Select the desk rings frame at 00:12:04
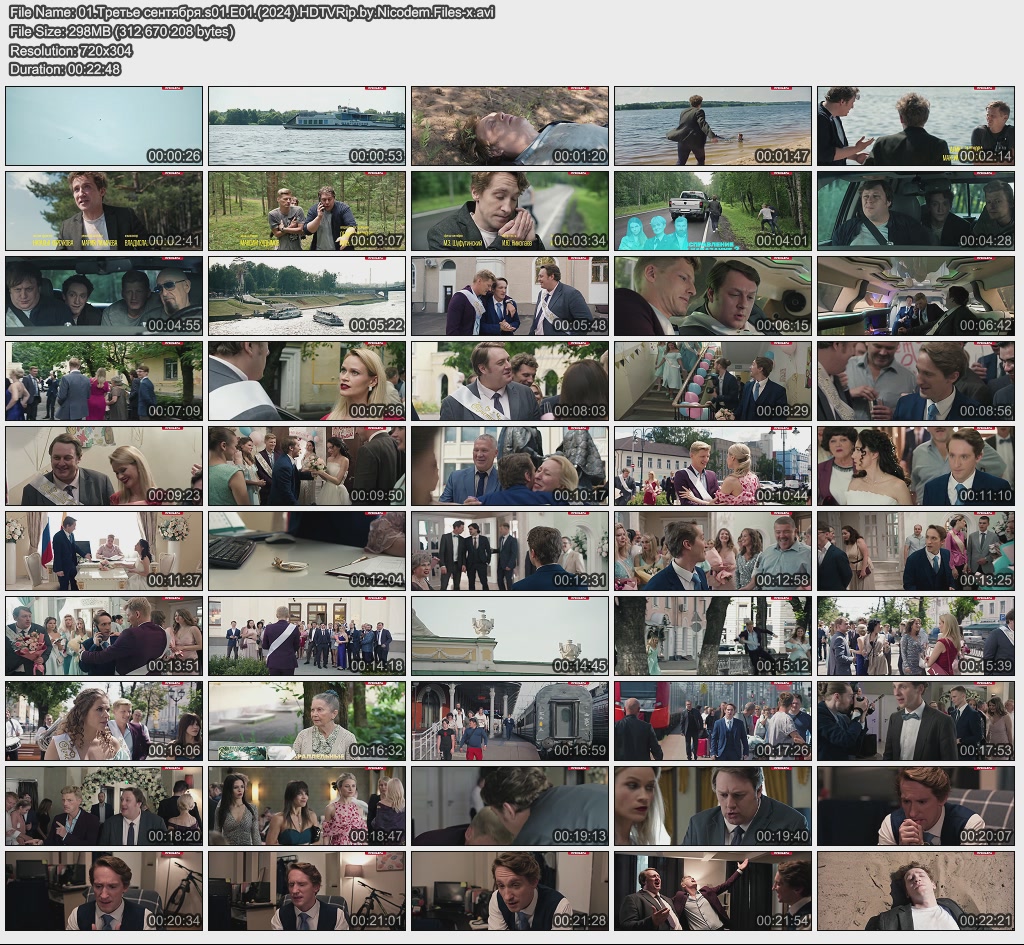Image resolution: width=1024 pixels, height=945 pixels. tap(307, 551)
